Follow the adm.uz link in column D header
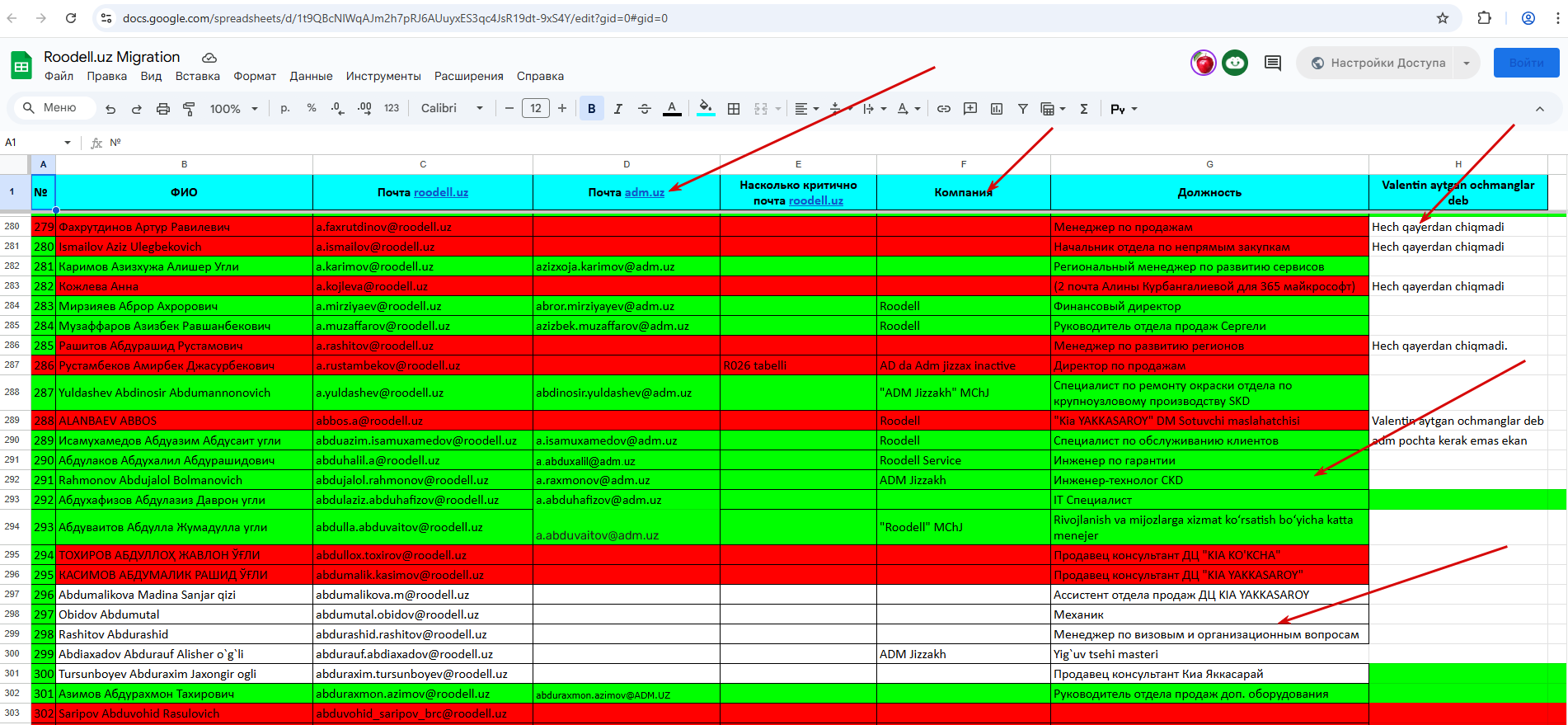Viewport: 1568px width, 725px height. (x=645, y=192)
